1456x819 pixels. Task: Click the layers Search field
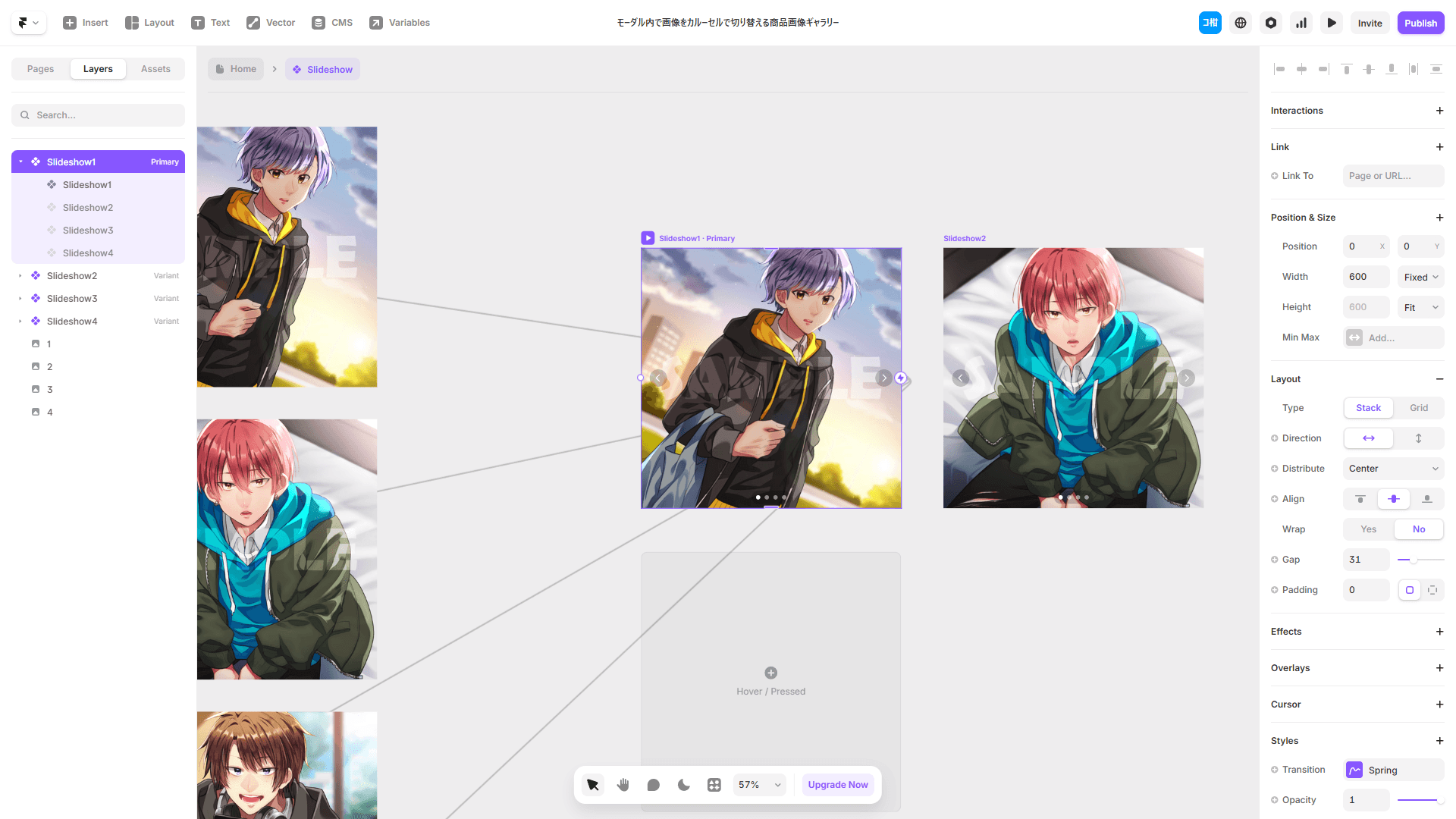(x=99, y=115)
